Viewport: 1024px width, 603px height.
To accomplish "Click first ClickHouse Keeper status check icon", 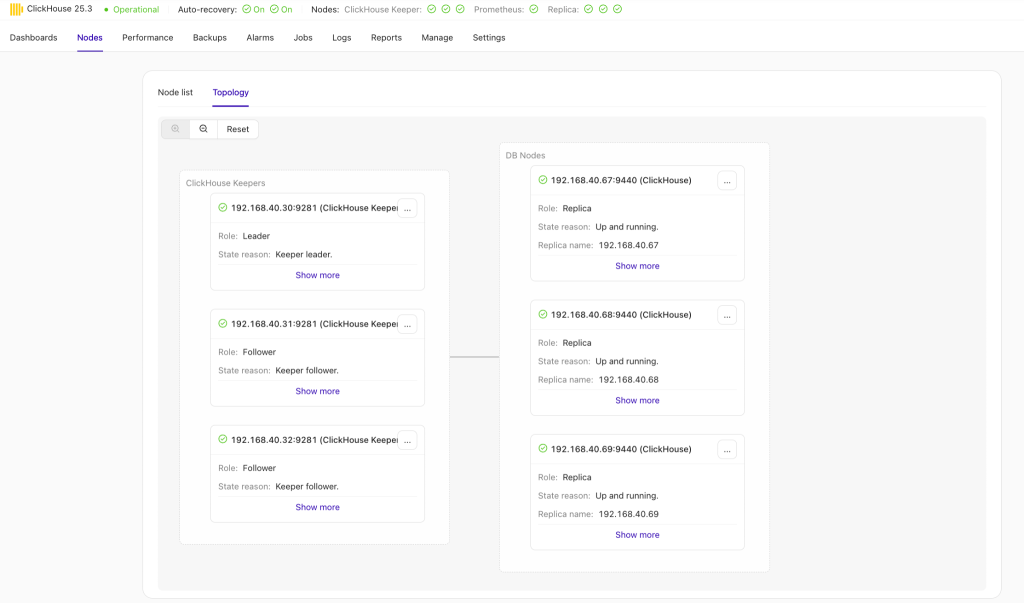I will tap(432, 9).
